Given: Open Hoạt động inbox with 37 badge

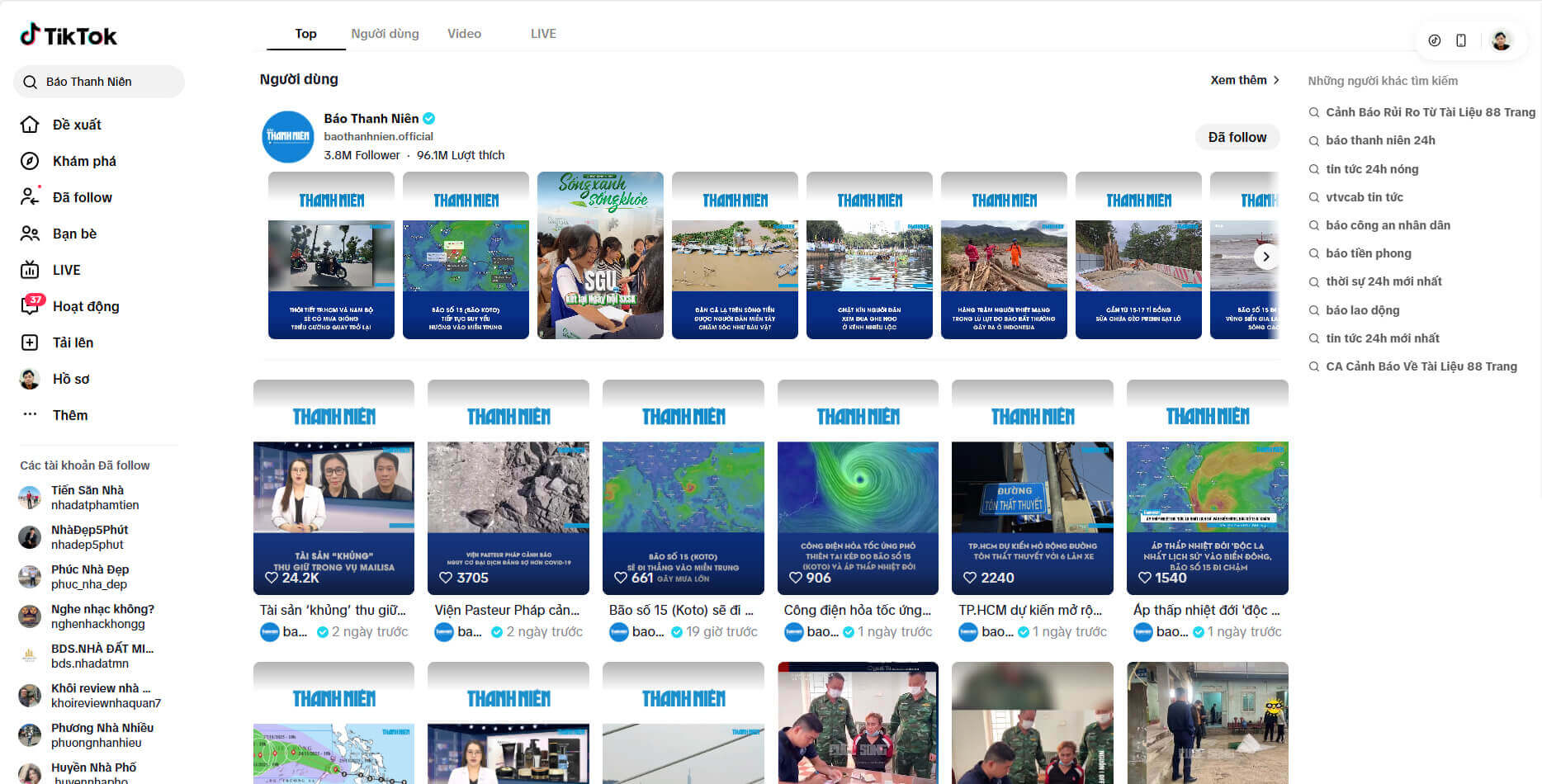Looking at the screenshot, I should pyautogui.click(x=30, y=306).
